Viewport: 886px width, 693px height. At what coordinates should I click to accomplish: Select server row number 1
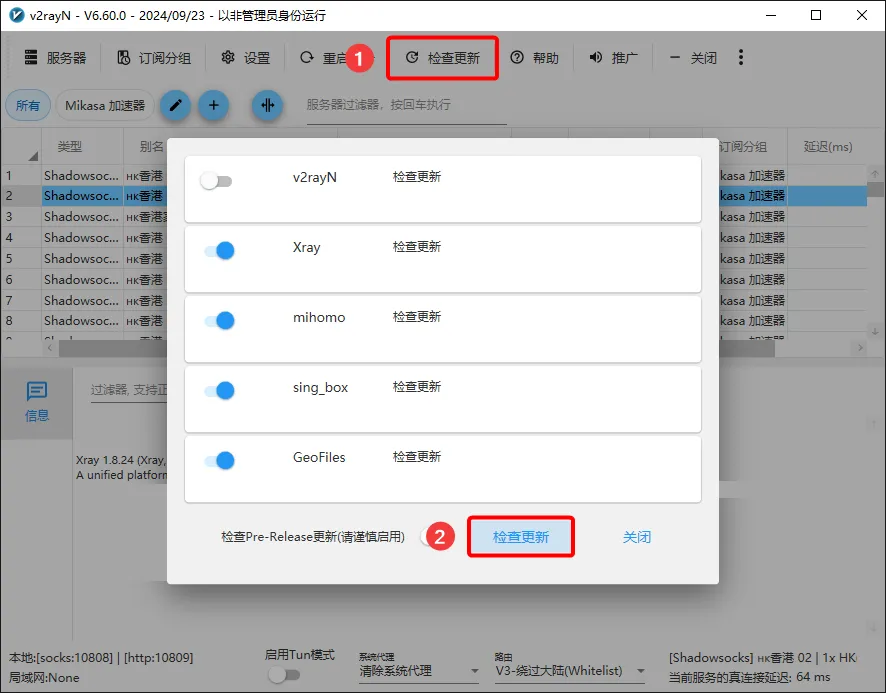[x=9, y=176]
